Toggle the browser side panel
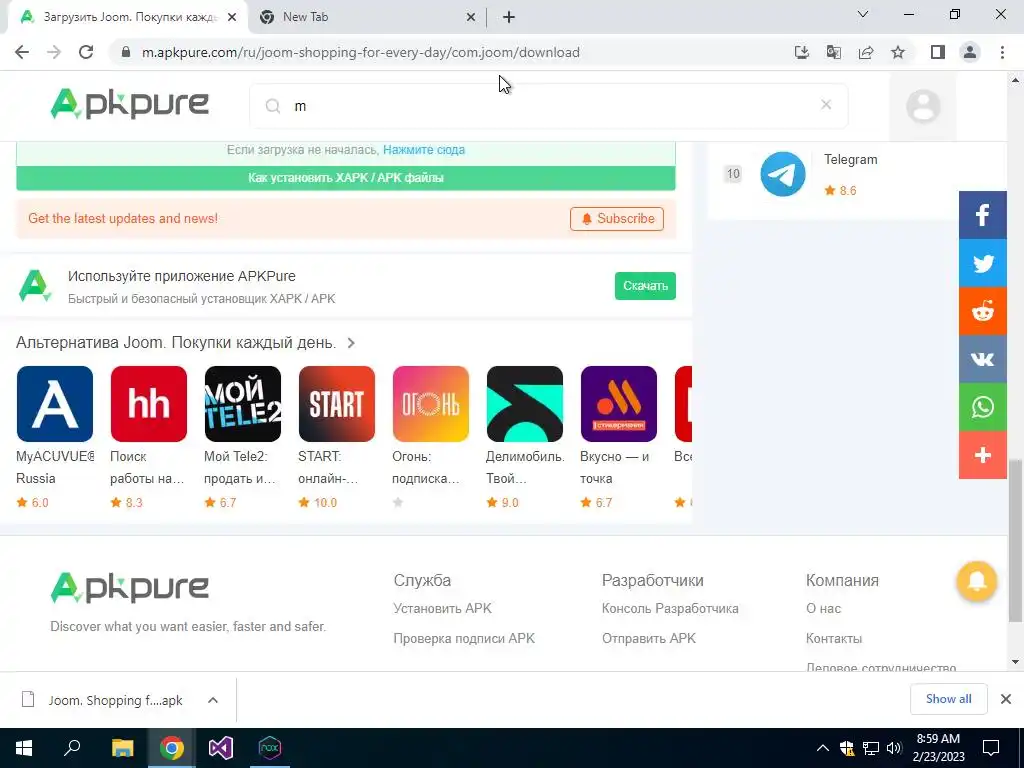1024x768 pixels. (938, 52)
